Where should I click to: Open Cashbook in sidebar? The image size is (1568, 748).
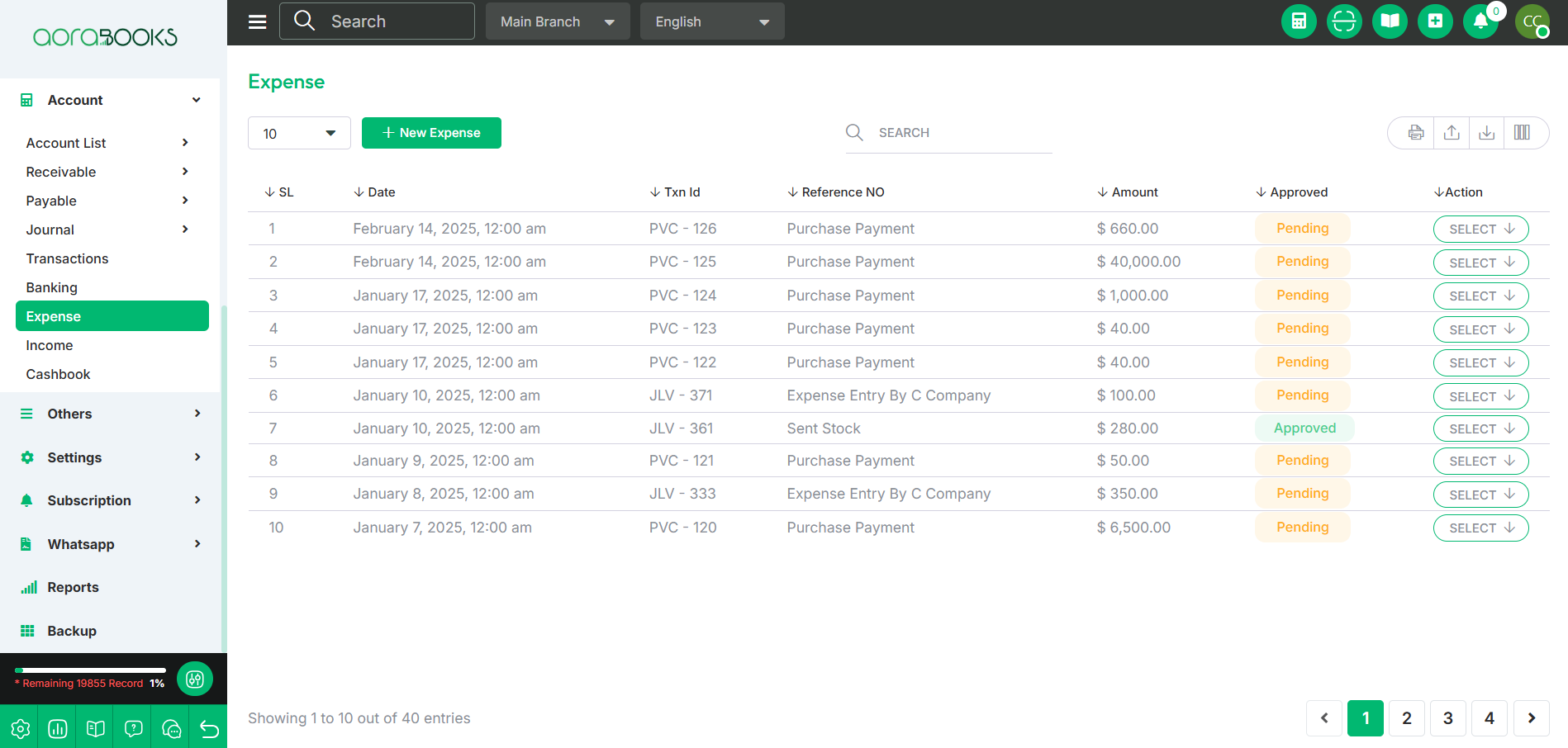[x=58, y=374]
